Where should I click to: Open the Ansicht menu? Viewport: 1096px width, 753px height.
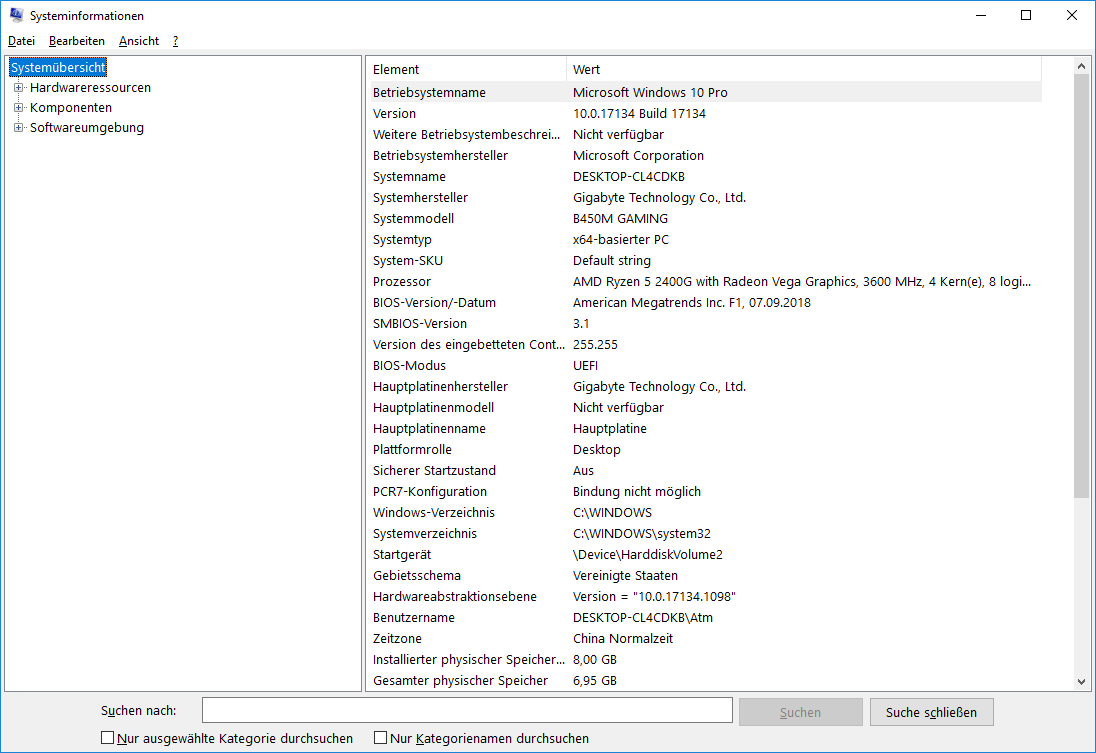[138, 41]
